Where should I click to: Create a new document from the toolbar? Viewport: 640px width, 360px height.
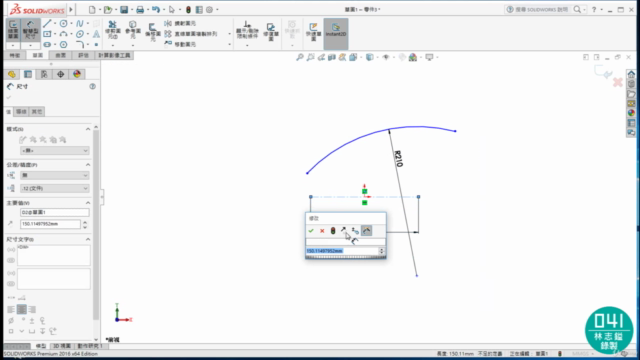click(x=92, y=9)
